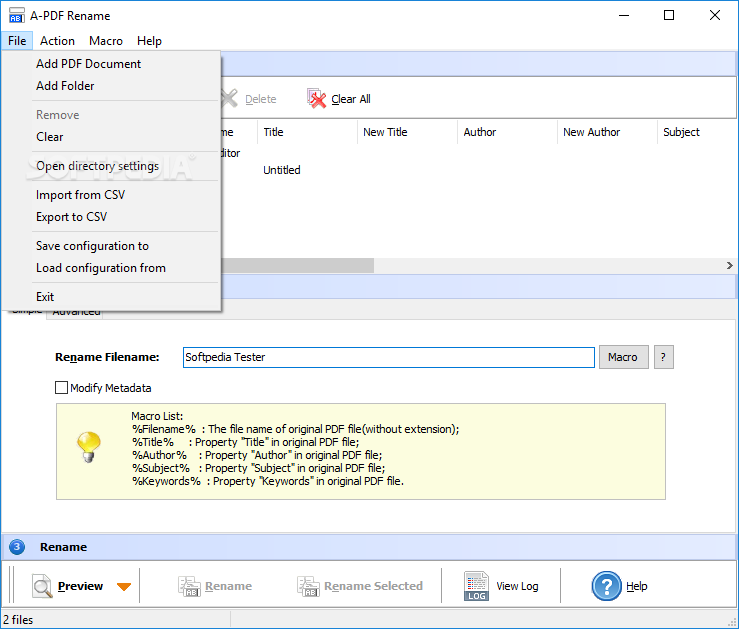739x629 pixels.
Task: Minimize the A-PDF Rename window
Action: tap(624, 15)
